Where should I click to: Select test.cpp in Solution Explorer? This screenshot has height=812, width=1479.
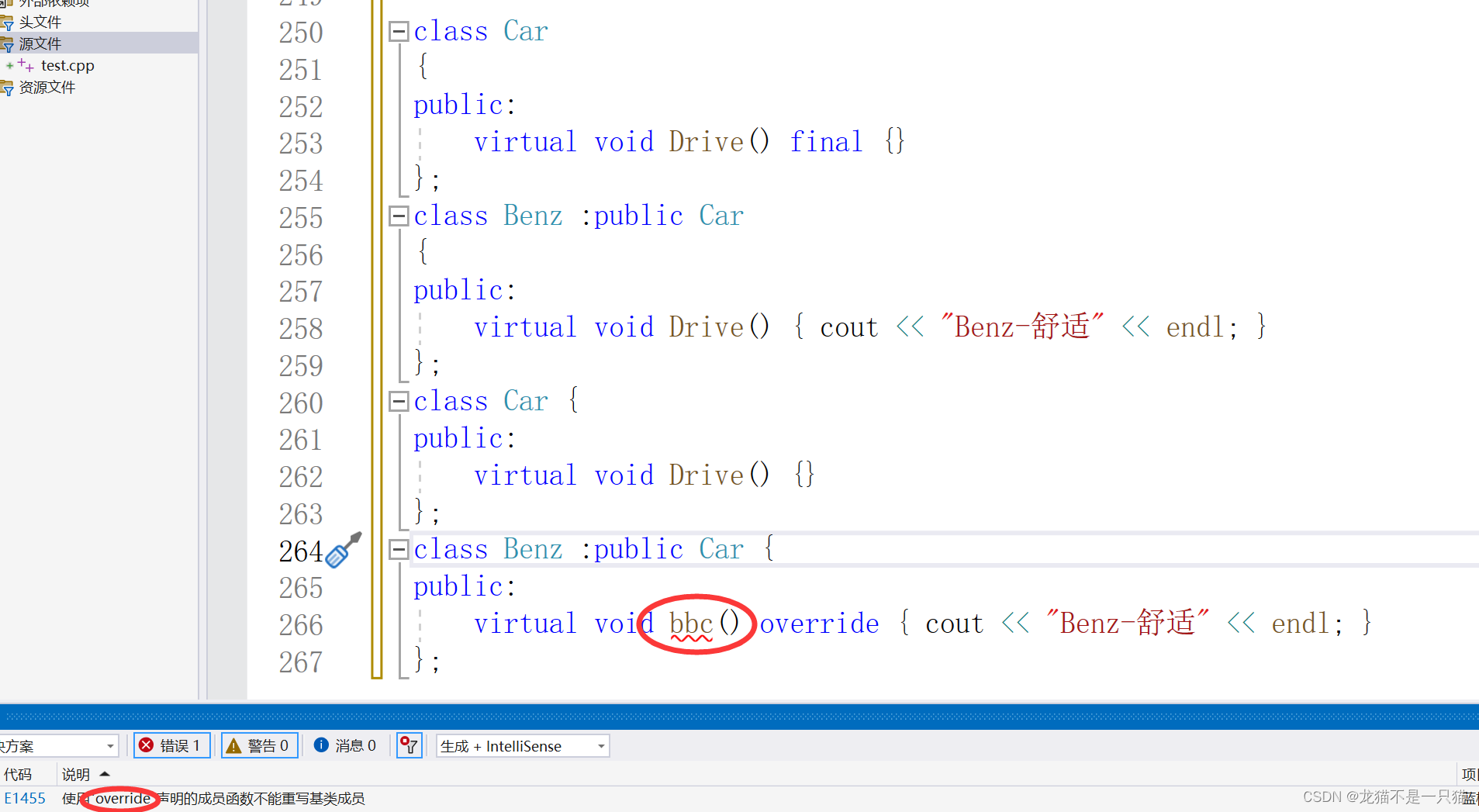67,66
